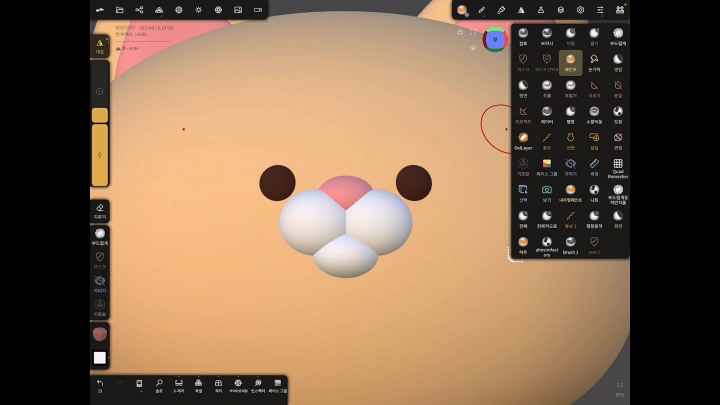
Task: Open the Camera settings menu
Action: [x=258, y=10]
